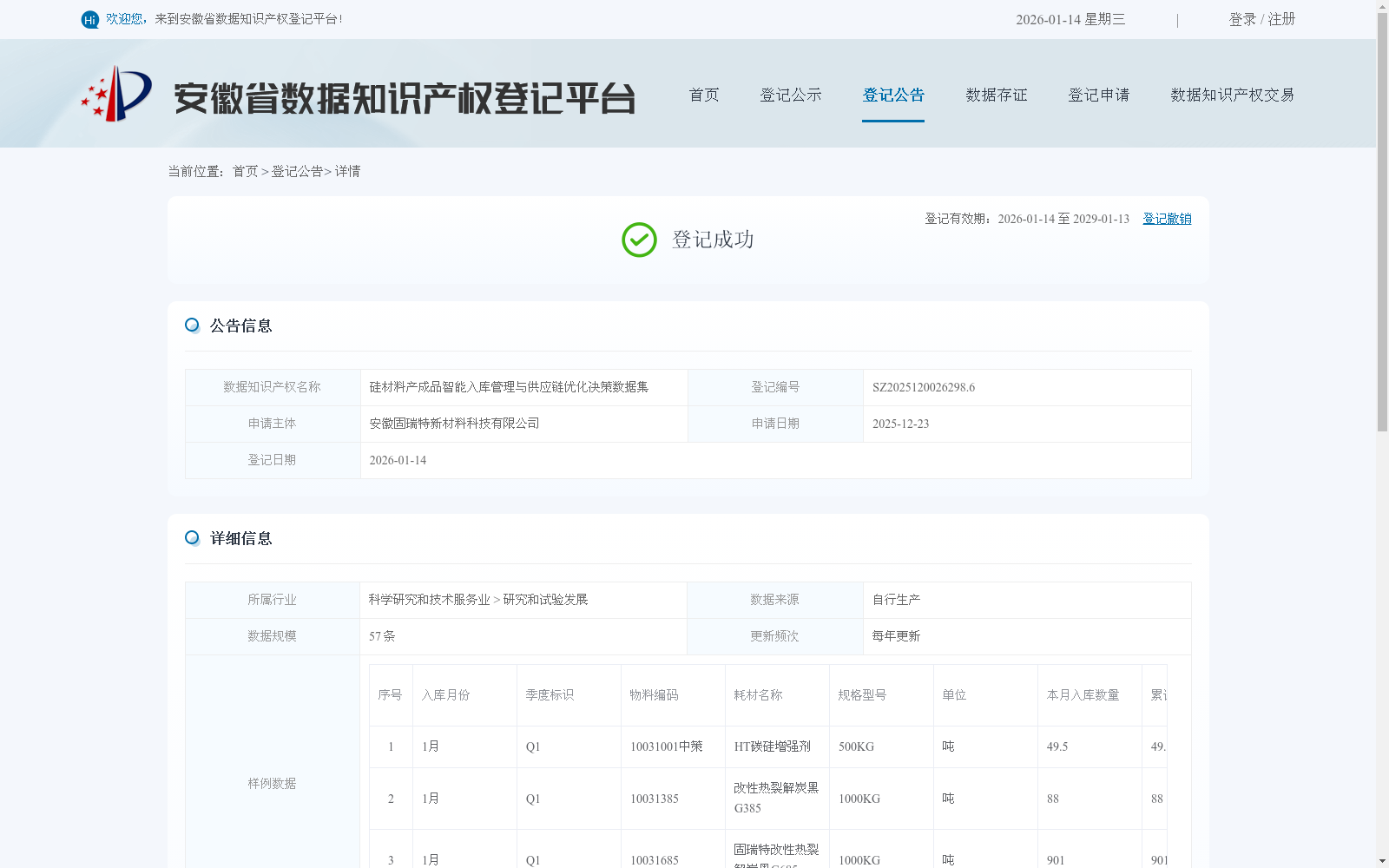Click industry value 科学研究和技术服务业 > 研究和试验发展
Viewport: 1389px width, 868px height.
click(x=478, y=600)
